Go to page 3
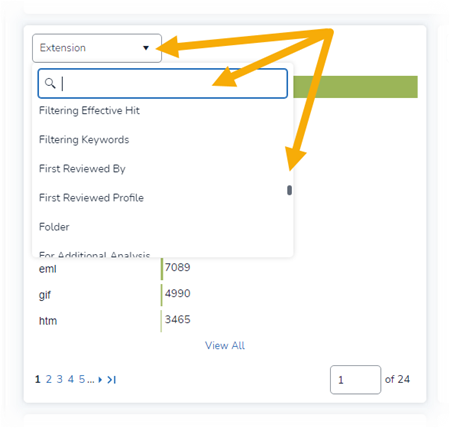 tap(59, 379)
